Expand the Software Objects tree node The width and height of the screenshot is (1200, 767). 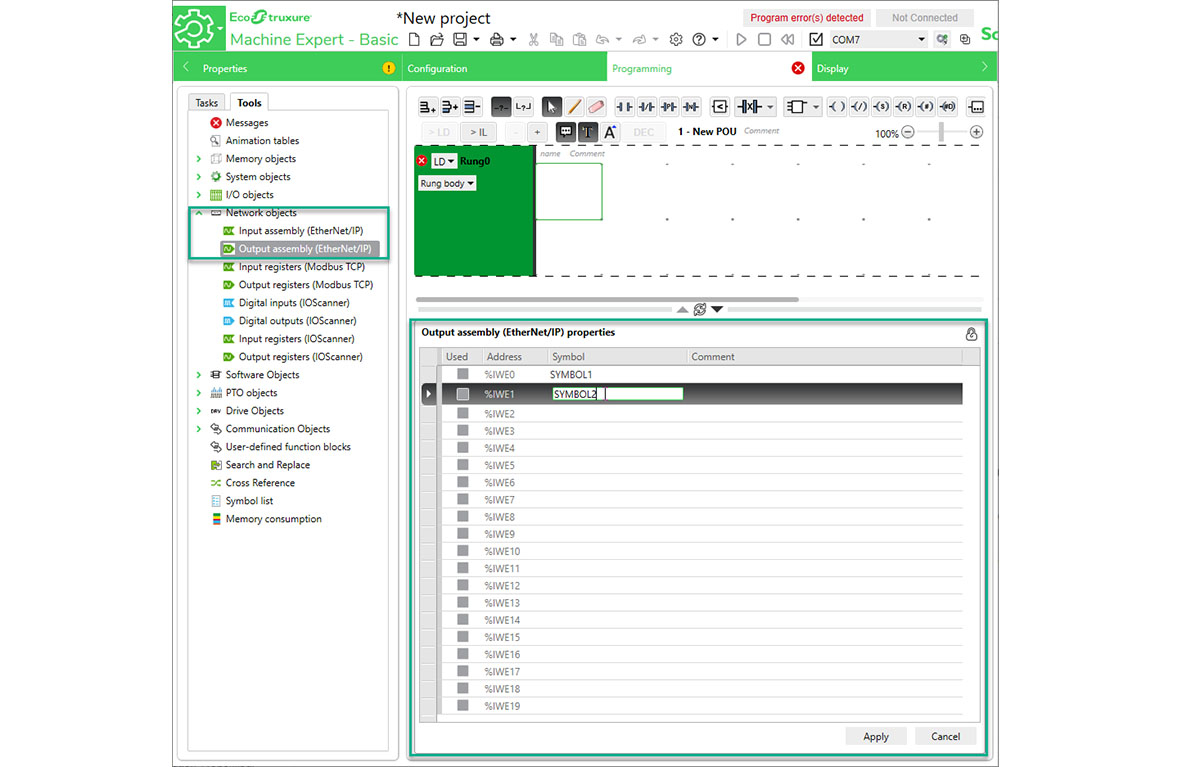click(x=199, y=375)
